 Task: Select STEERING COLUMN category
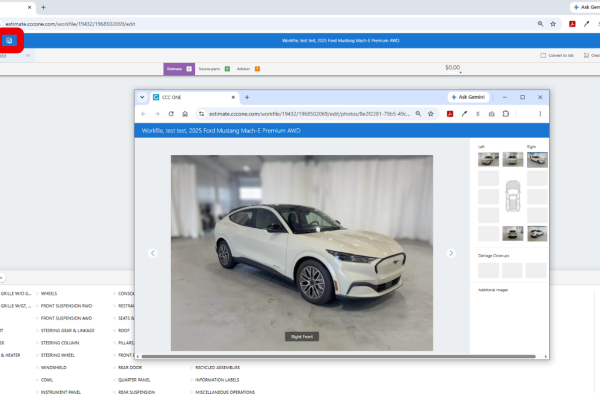click(x=60, y=343)
